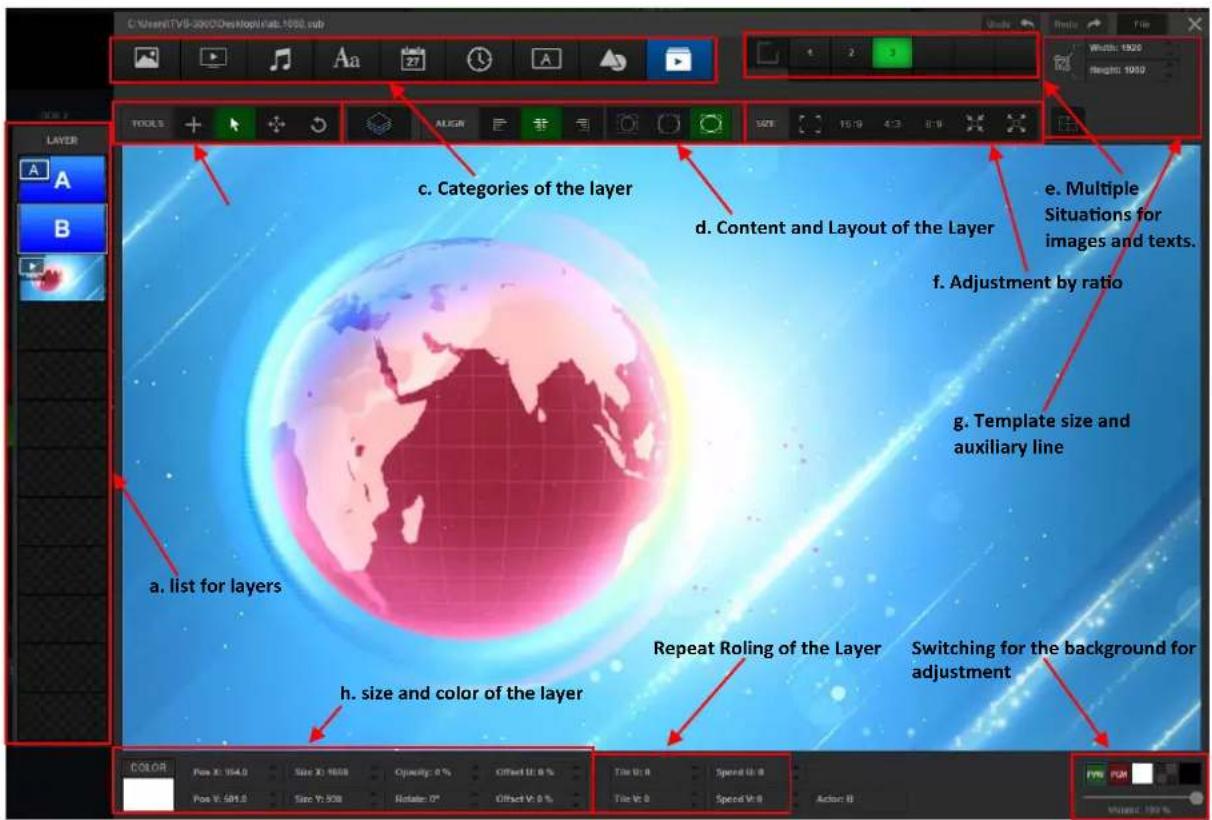Image resolution: width=1212 pixels, height=820 pixels.
Task: Select the calendar date layer category icon
Action: pyautogui.click(x=413, y=60)
